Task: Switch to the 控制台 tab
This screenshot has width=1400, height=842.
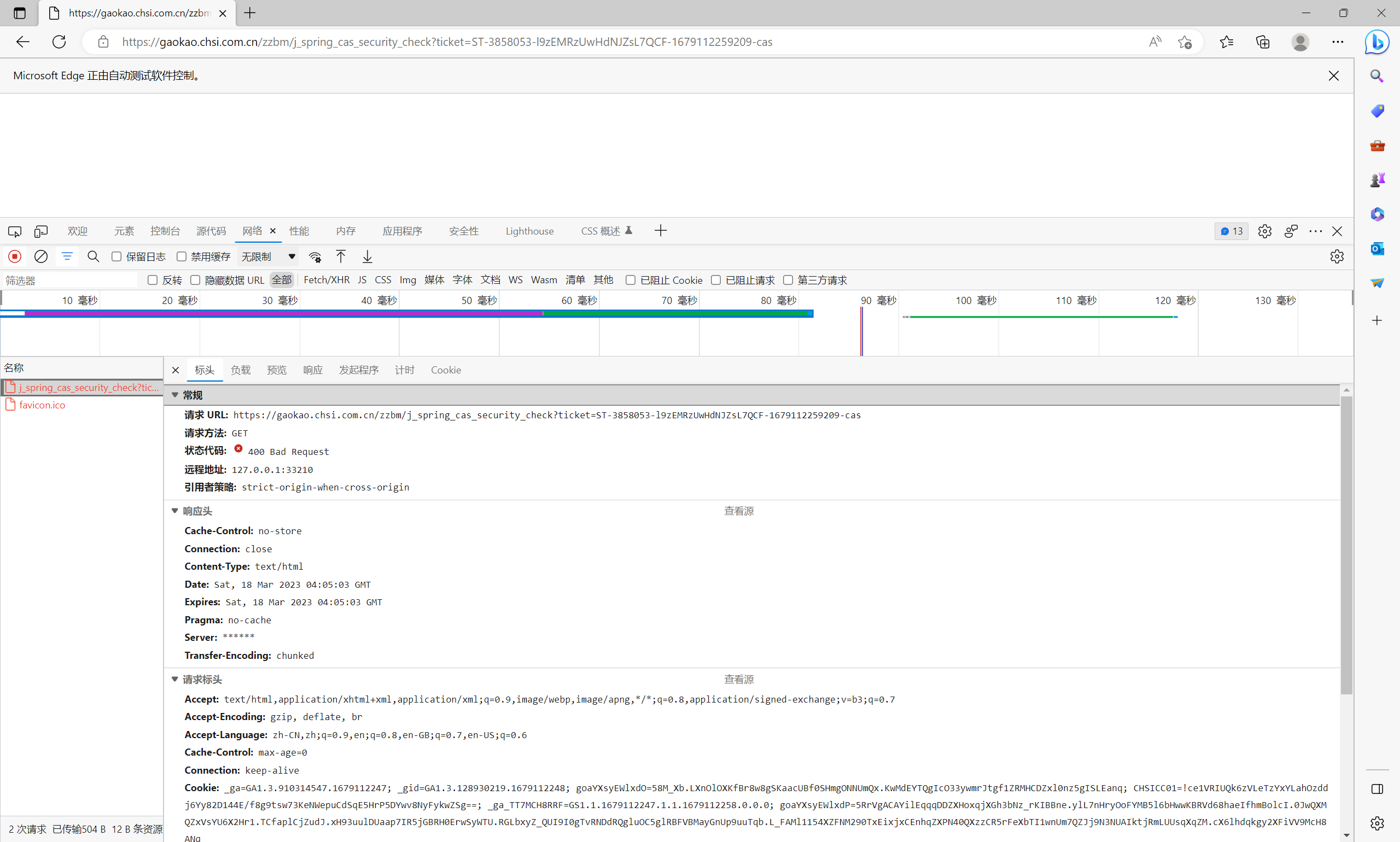Action: [x=165, y=231]
